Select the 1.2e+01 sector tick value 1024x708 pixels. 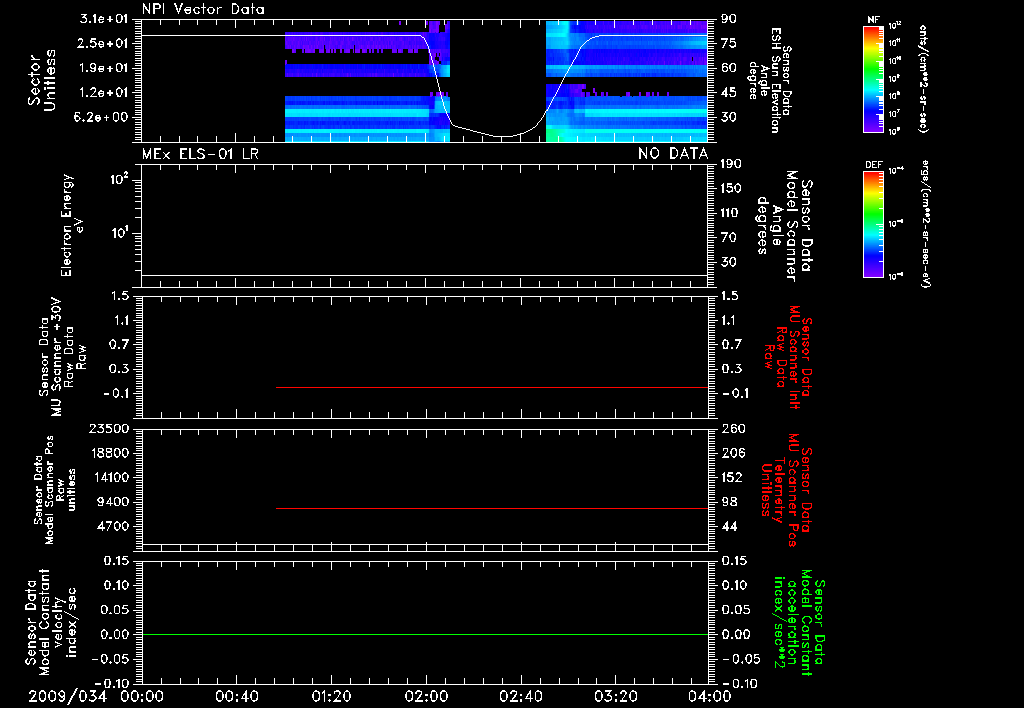[104, 93]
